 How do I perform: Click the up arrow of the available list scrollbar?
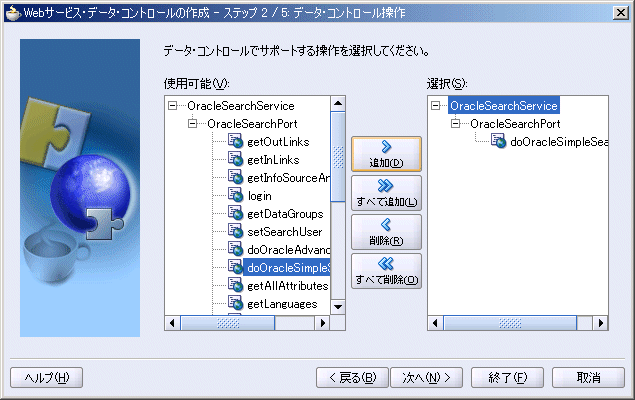click(338, 104)
